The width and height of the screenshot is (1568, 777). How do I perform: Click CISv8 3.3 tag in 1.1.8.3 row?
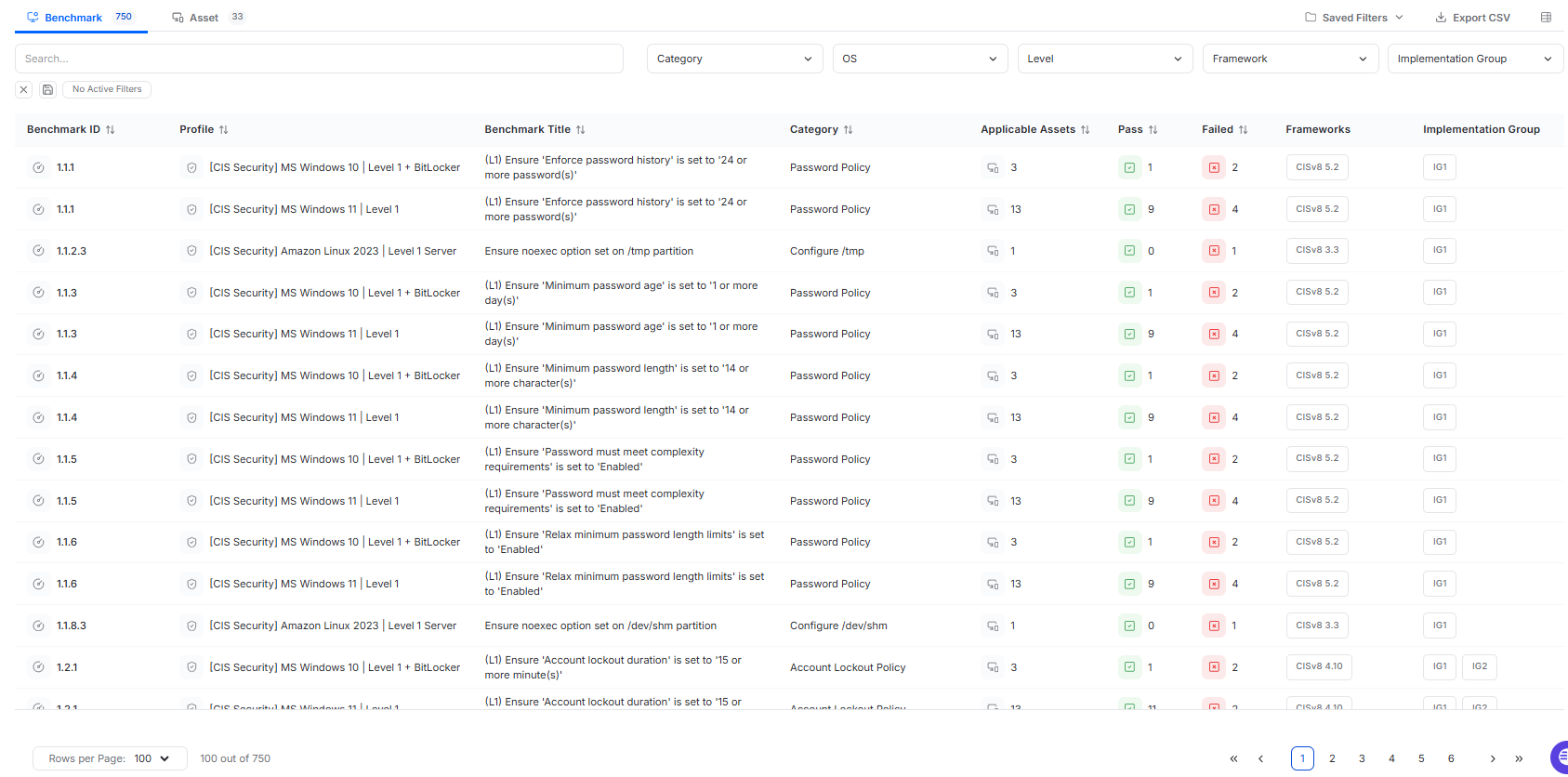tap(1317, 626)
